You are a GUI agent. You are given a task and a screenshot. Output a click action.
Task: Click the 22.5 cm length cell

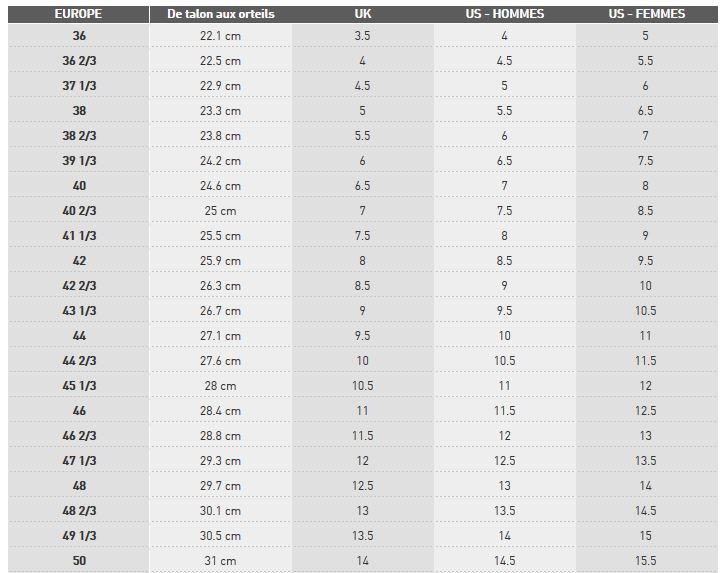220,61
